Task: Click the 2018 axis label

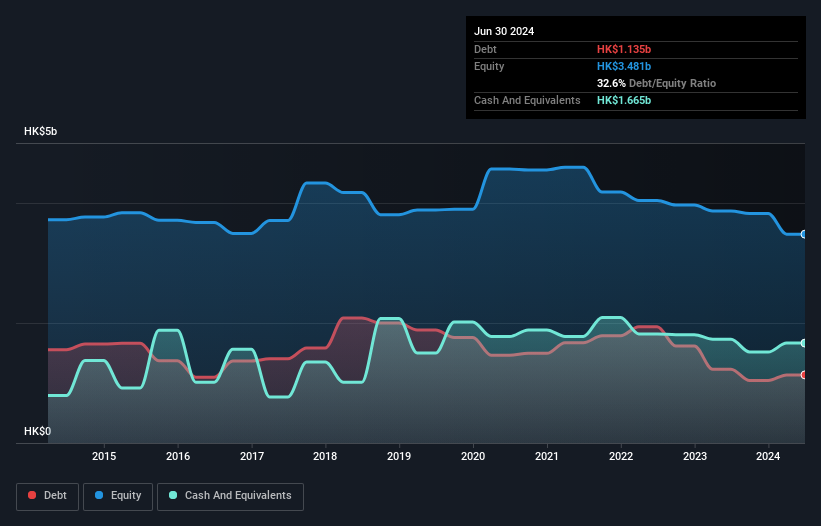Action: [x=325, y=456]
